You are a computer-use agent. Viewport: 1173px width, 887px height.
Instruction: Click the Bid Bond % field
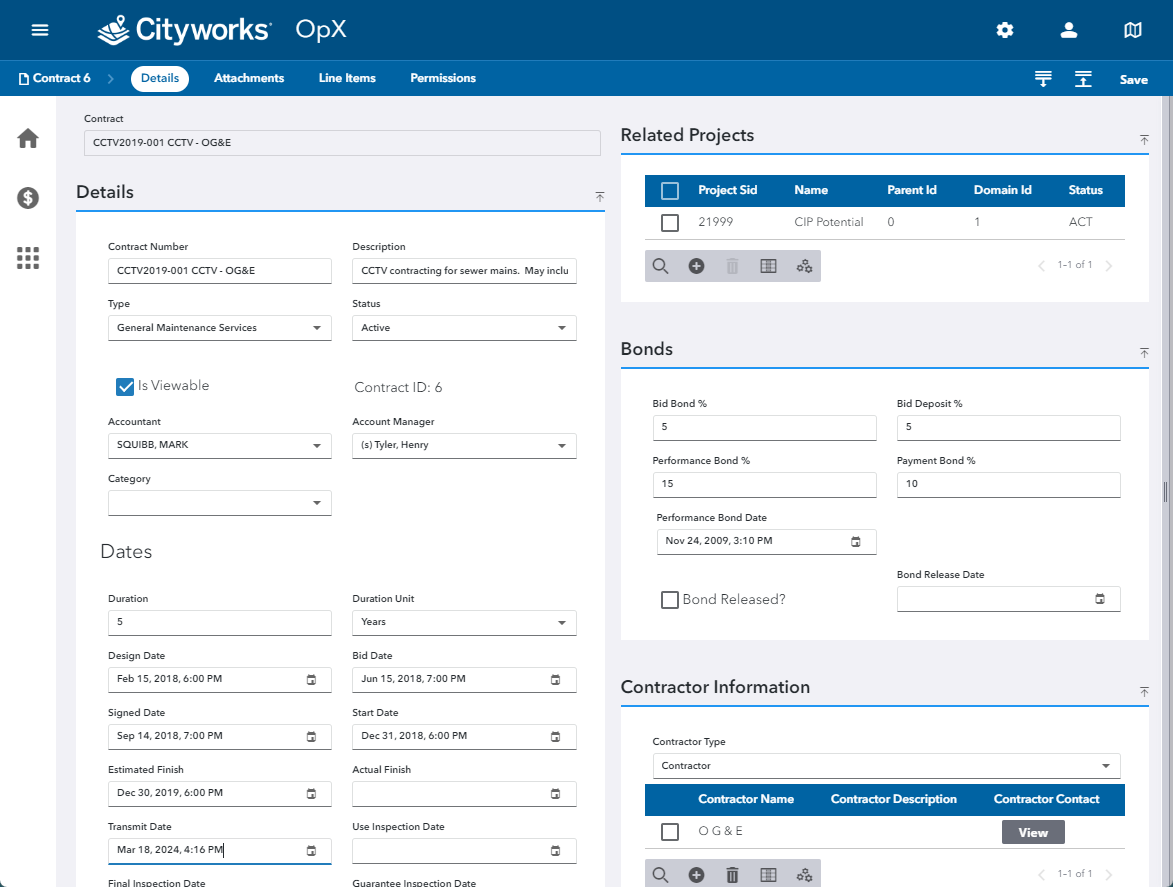pos(764,427)
